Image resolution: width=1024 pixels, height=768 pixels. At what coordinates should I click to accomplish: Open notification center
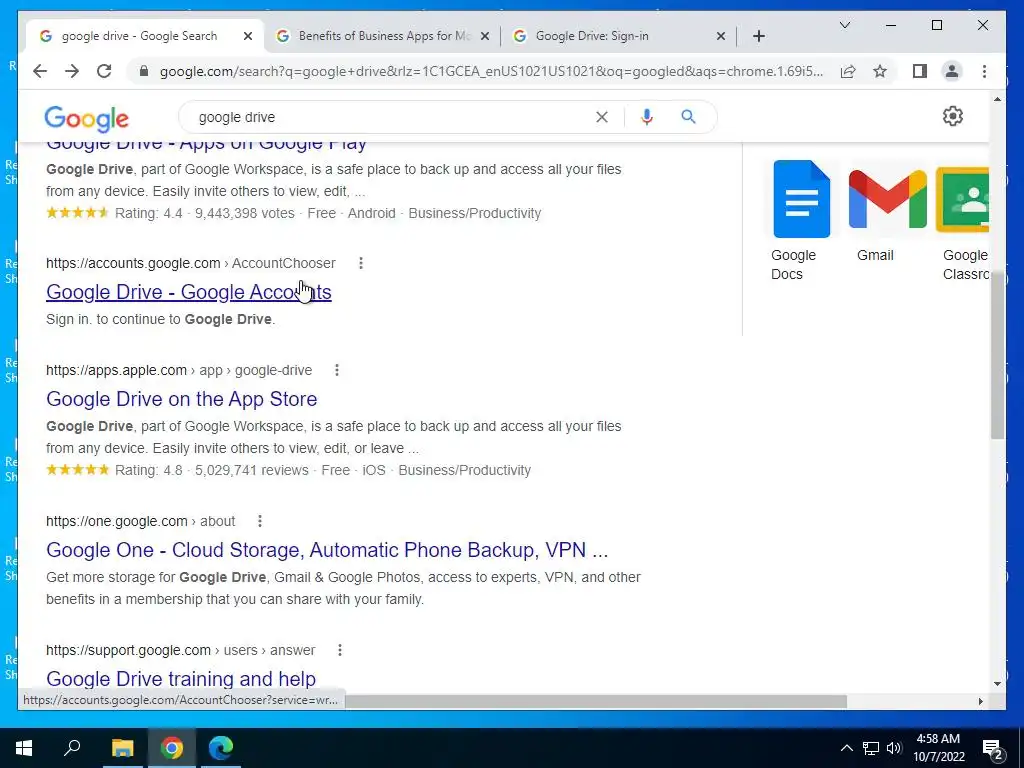pyautogui.click(x=993, y=749)
